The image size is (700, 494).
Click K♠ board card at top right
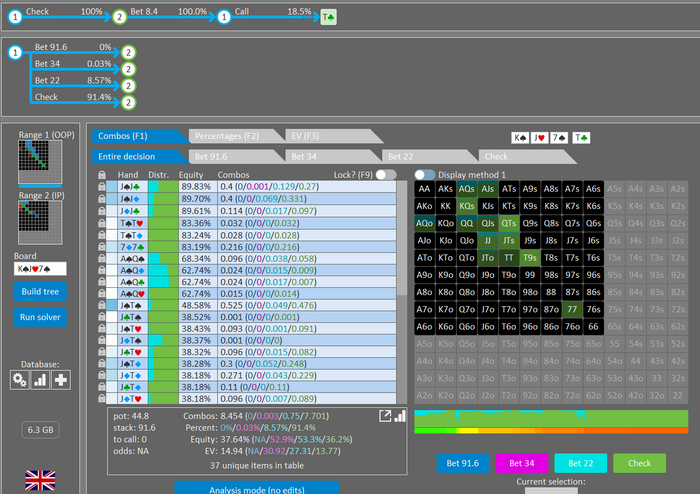coord(520,138)
